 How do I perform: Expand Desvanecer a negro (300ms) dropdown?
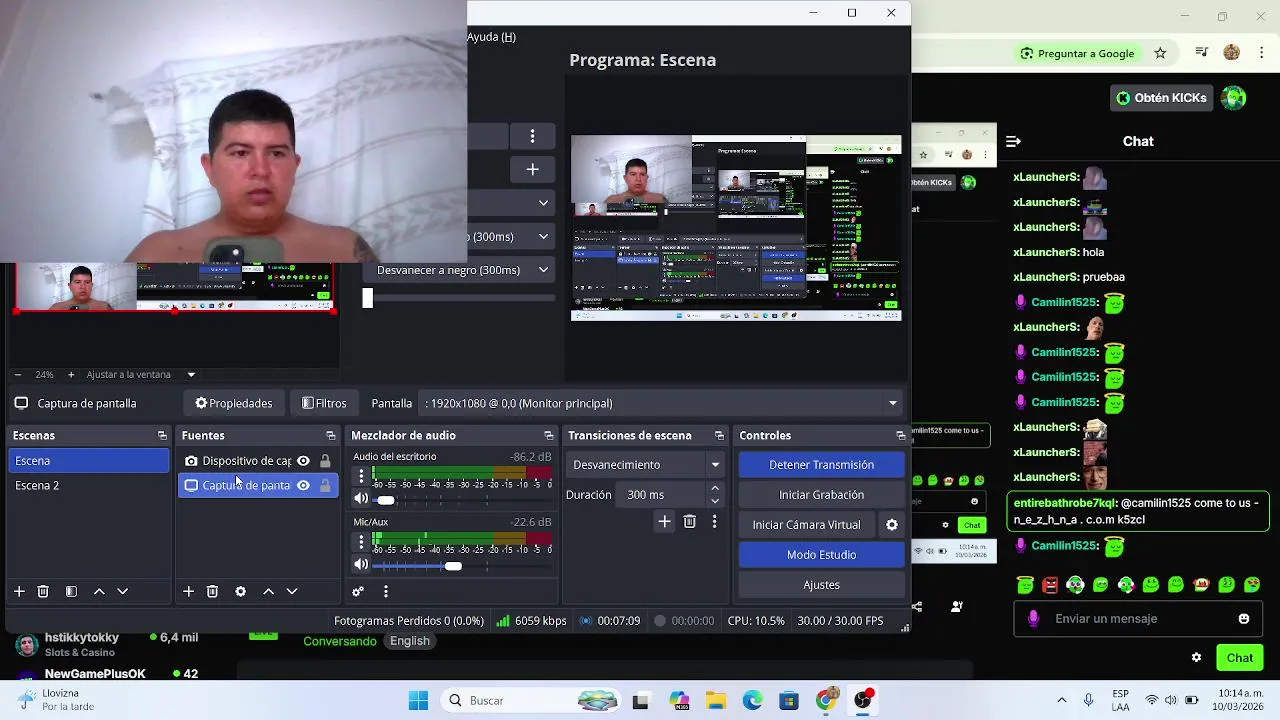pyautogui.click(x=544, y=270)
